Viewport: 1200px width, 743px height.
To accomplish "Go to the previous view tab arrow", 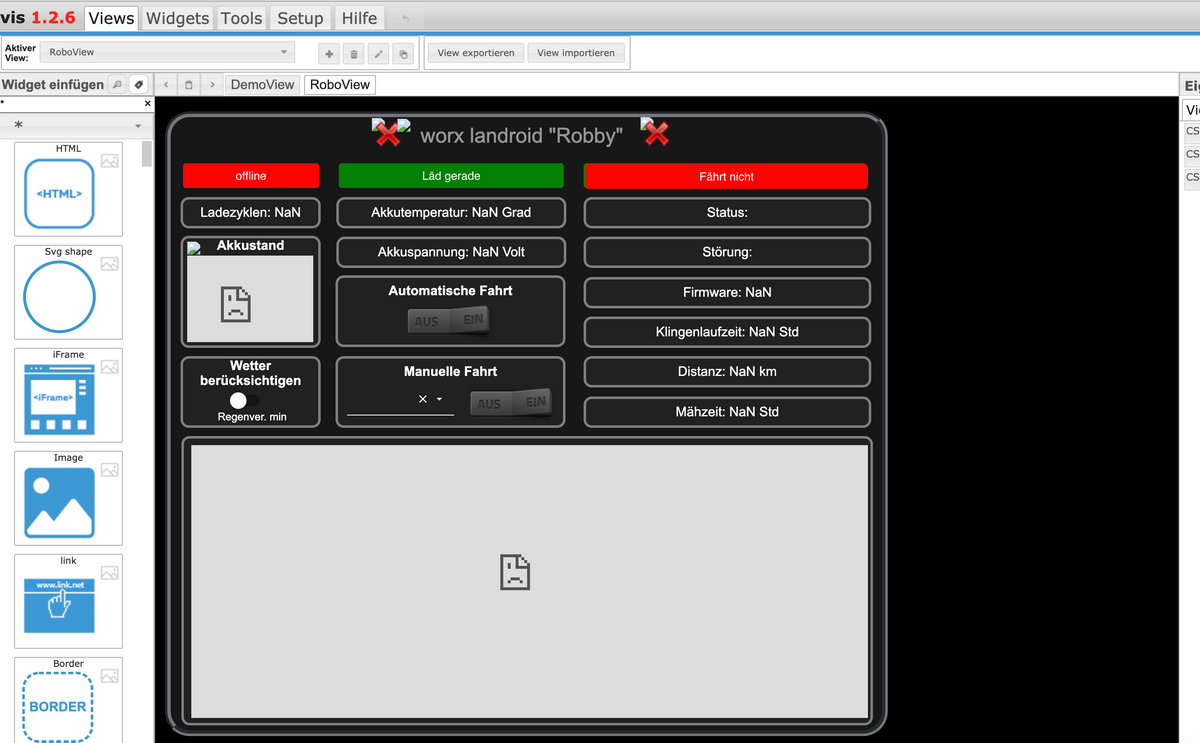I will click(166, 85).
